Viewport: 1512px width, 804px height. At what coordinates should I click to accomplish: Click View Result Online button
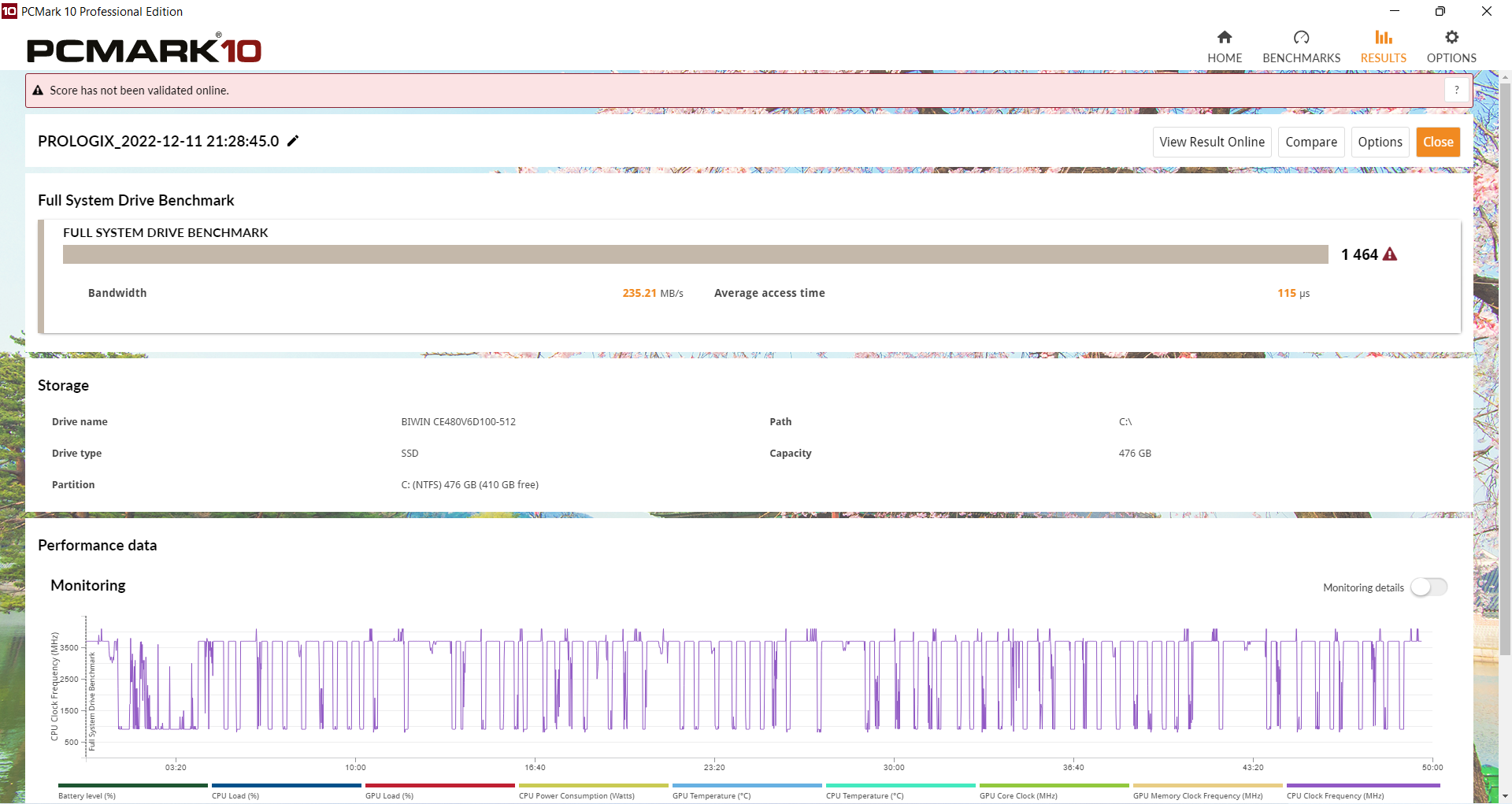[x=1212, y=142]
